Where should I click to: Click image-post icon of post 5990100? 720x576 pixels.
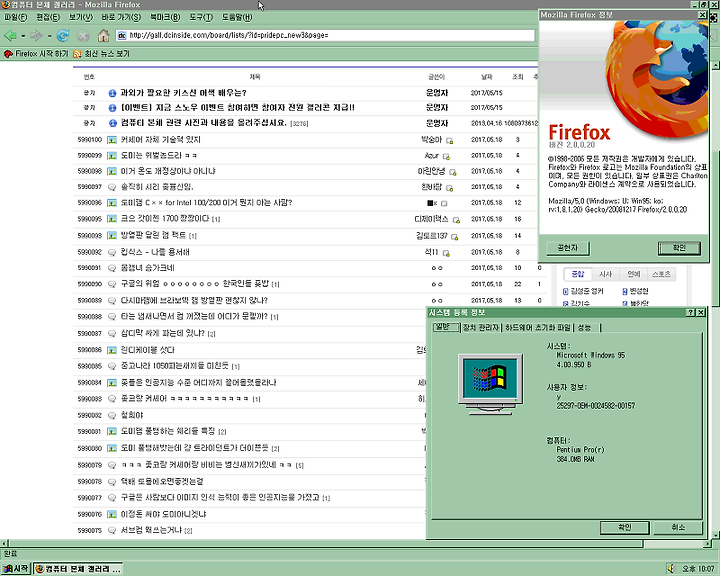click(112, 140)
